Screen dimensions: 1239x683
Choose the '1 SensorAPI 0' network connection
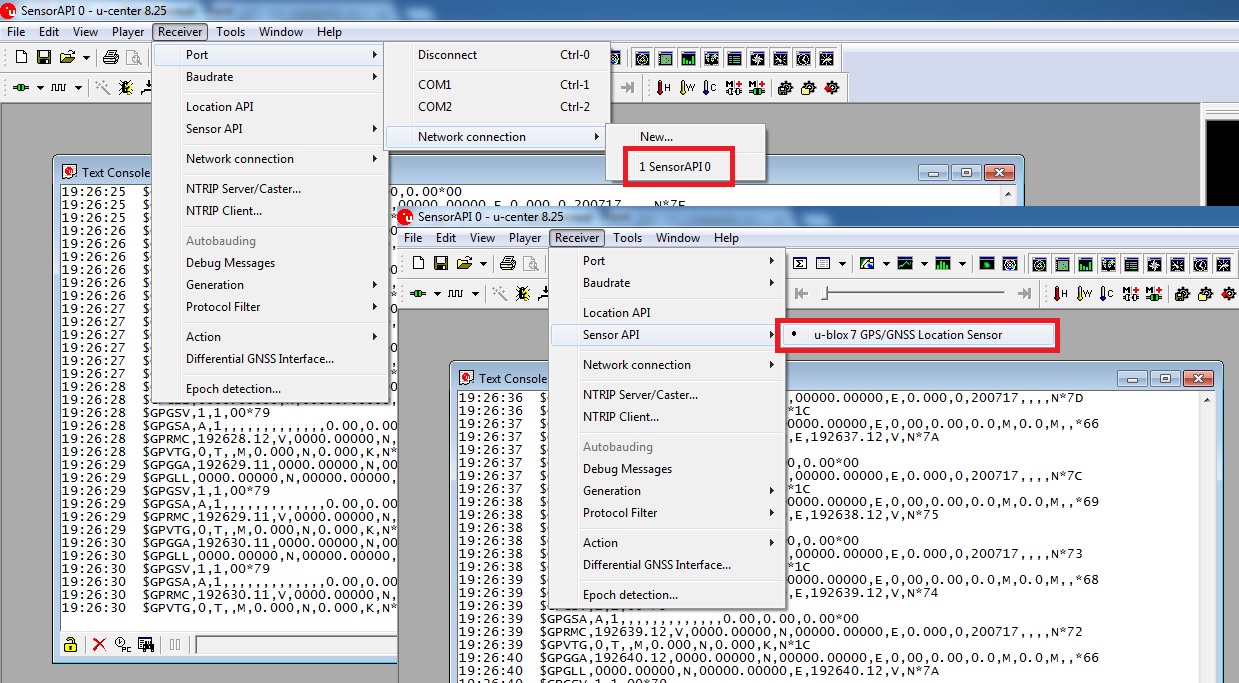[675, 167]
